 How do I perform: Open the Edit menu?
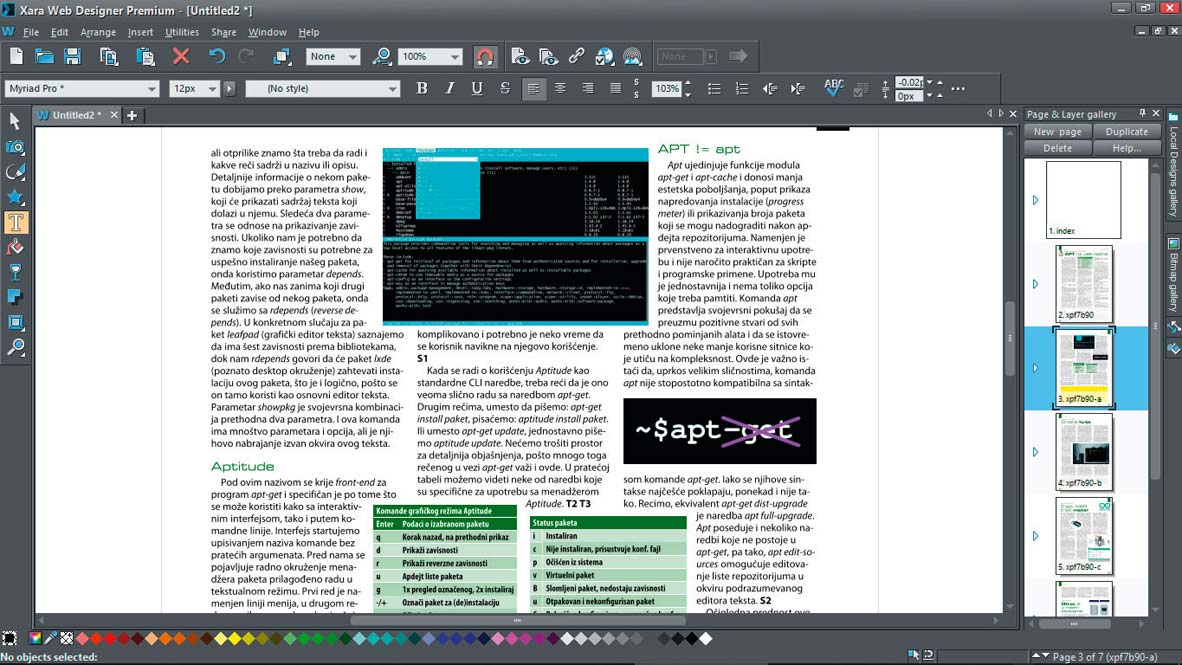pos(60,32)
